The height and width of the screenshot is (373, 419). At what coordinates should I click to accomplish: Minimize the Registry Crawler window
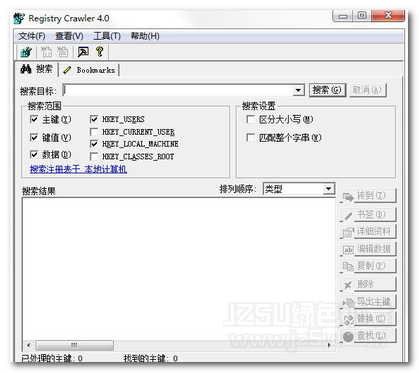343,16
